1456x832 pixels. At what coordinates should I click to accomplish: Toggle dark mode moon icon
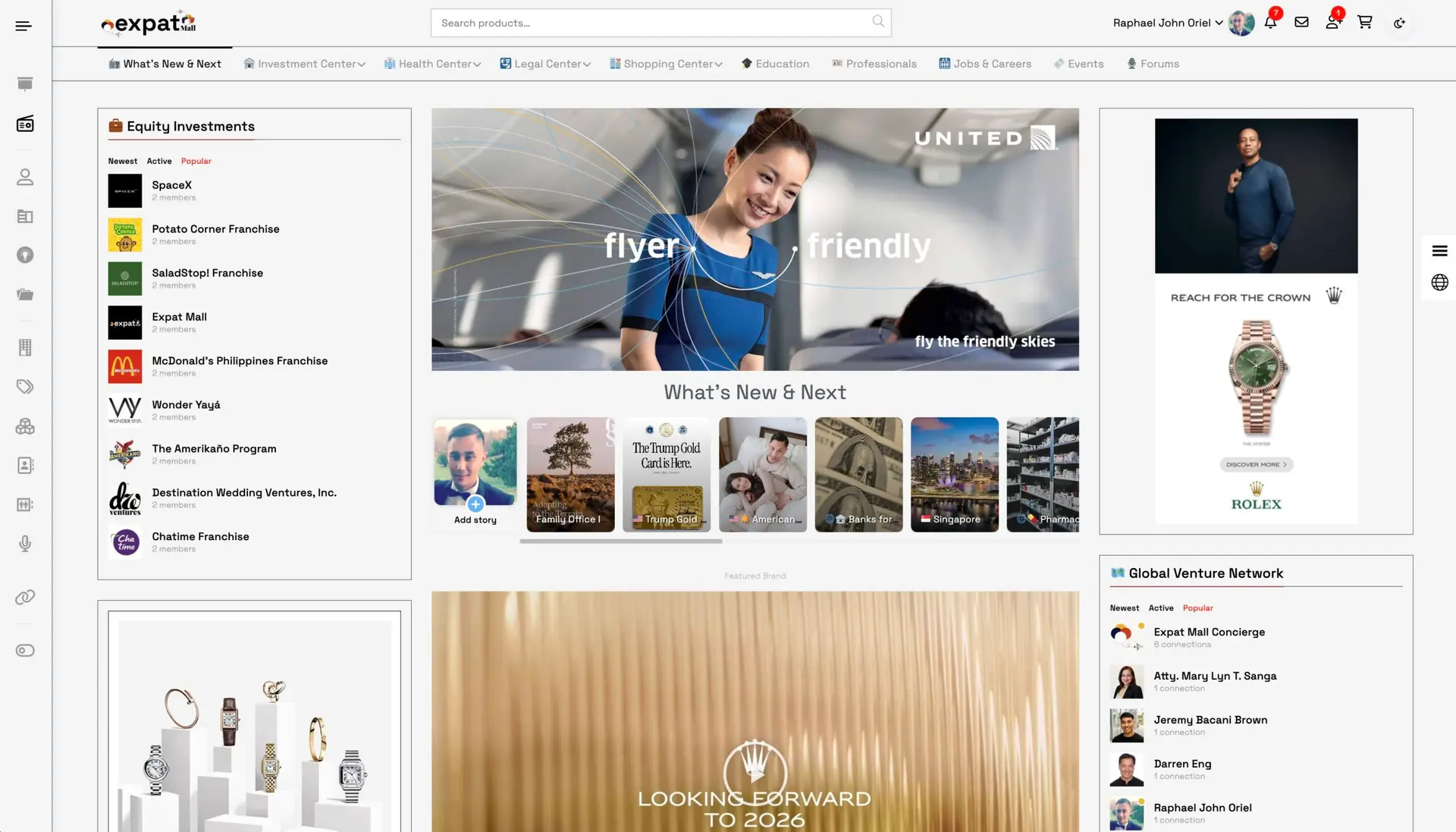pos(1399,23)
